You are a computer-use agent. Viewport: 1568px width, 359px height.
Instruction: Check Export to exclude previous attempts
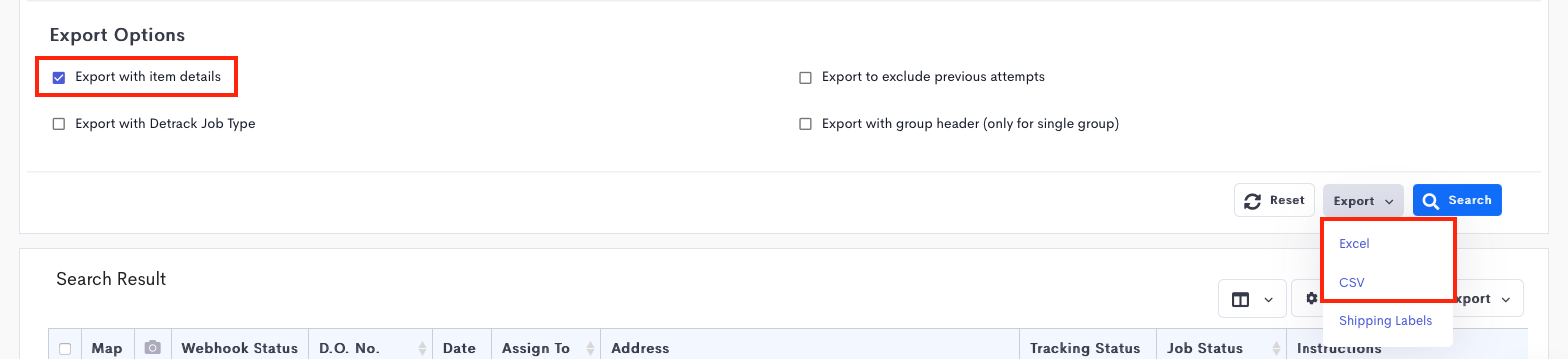coord(805,77)
